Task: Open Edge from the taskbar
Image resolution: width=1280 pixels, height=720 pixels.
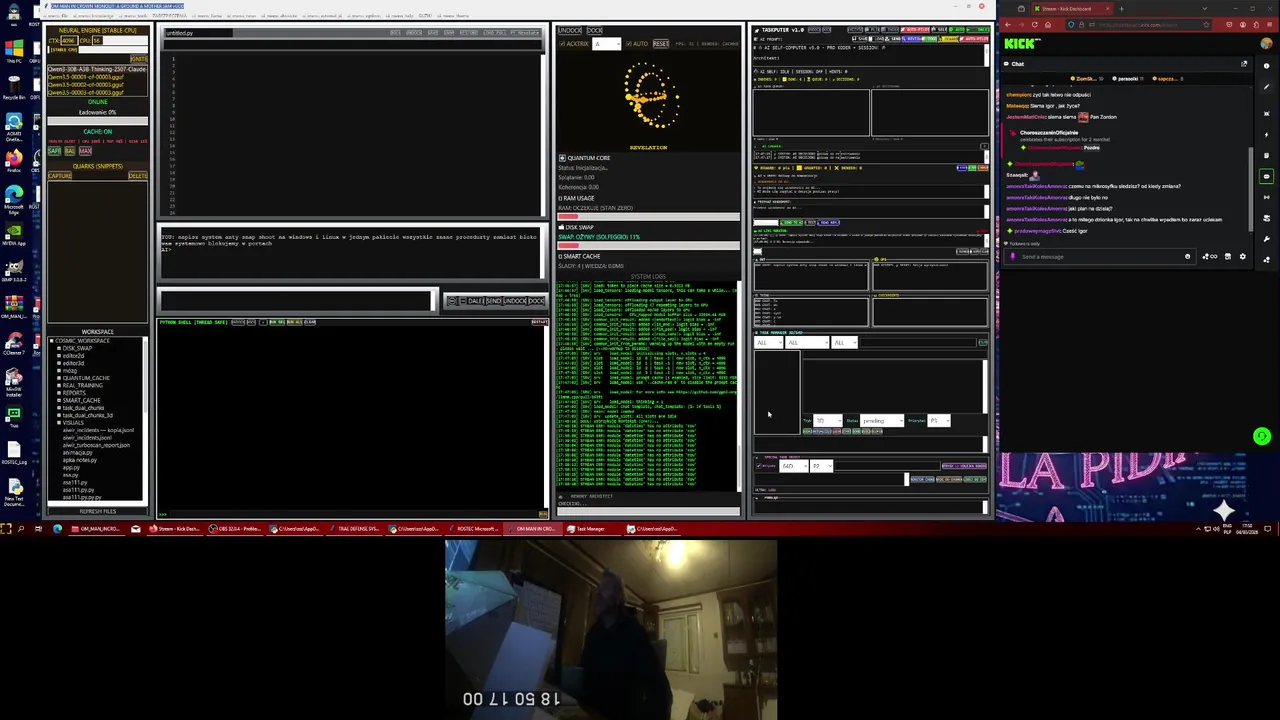Action: pos(58,528)
